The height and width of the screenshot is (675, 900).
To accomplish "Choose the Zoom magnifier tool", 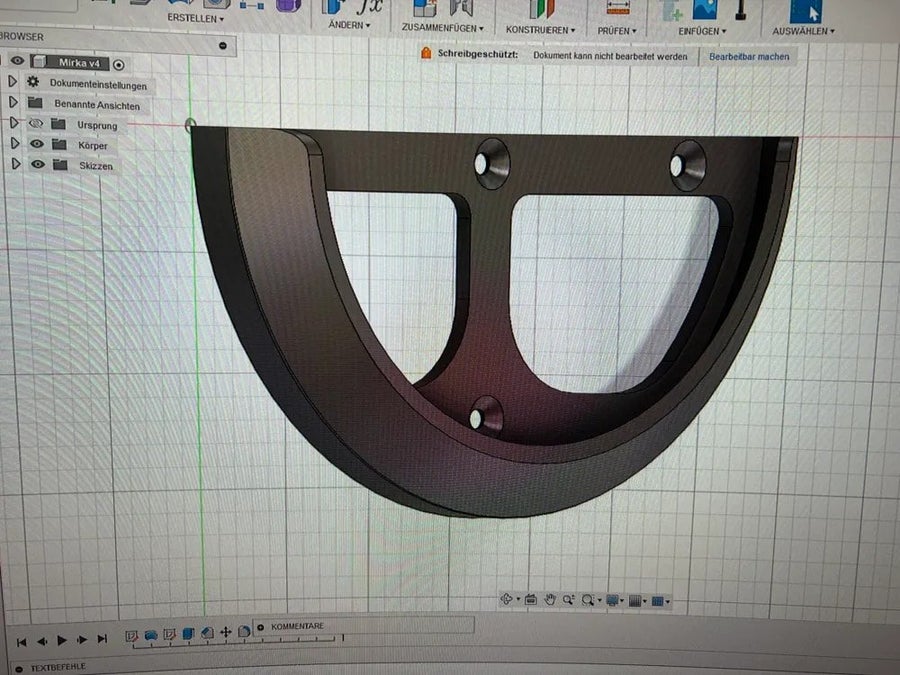I will pos(568,600).
